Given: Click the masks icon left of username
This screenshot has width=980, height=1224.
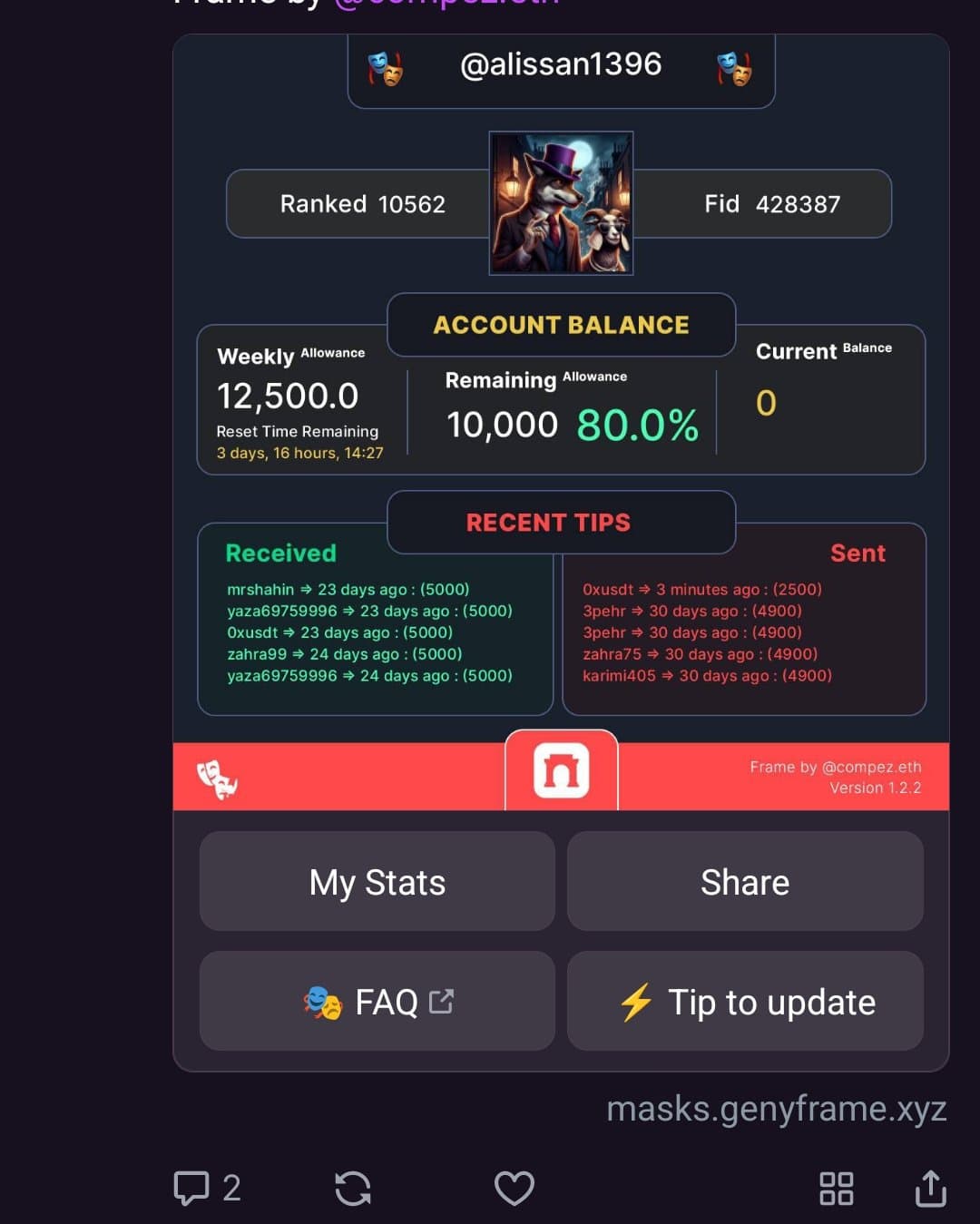Looking at the screenshot, I should click(386, 68).
